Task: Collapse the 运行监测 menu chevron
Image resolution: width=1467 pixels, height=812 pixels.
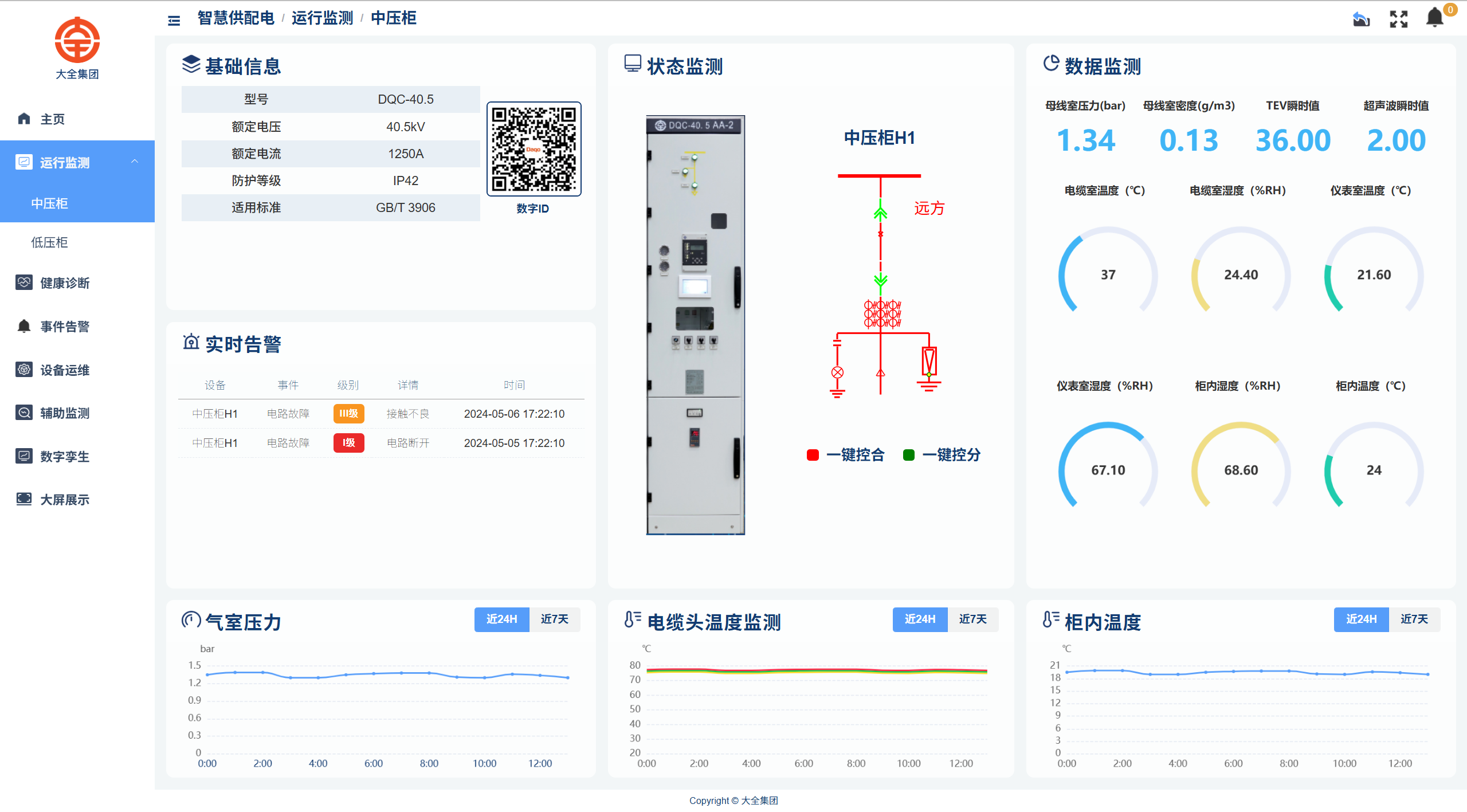Action: point(135,161)
